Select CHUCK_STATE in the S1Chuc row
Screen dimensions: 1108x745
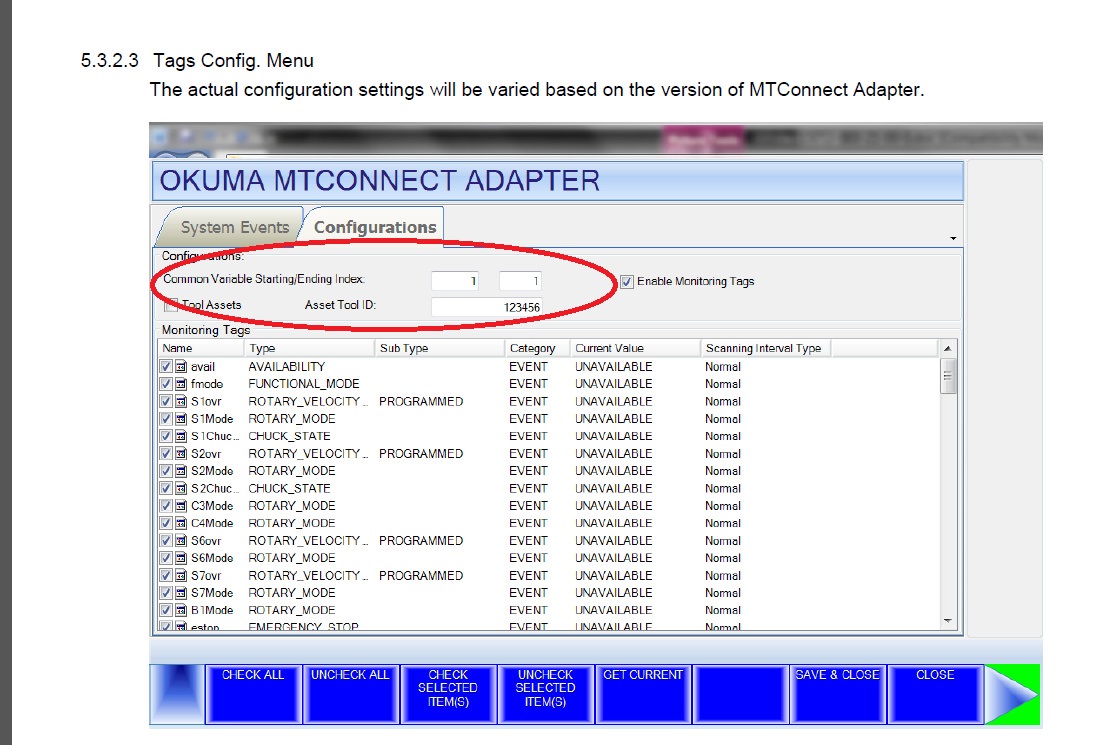click(289, 436)
